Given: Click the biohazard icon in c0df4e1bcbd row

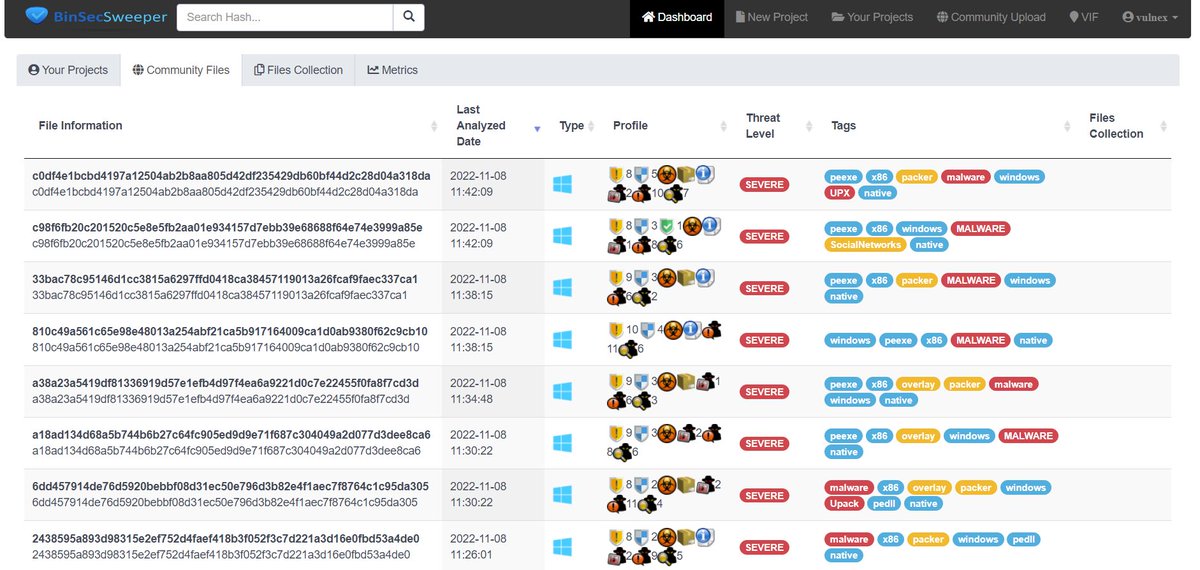Looking at the screenshot, I should coord(667,174).
